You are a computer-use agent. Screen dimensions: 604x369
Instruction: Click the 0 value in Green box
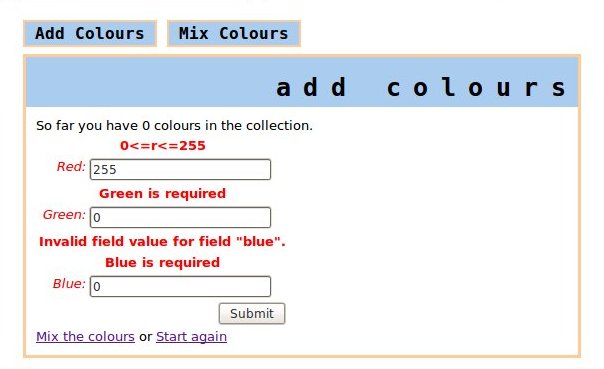[x=97, y=218]
